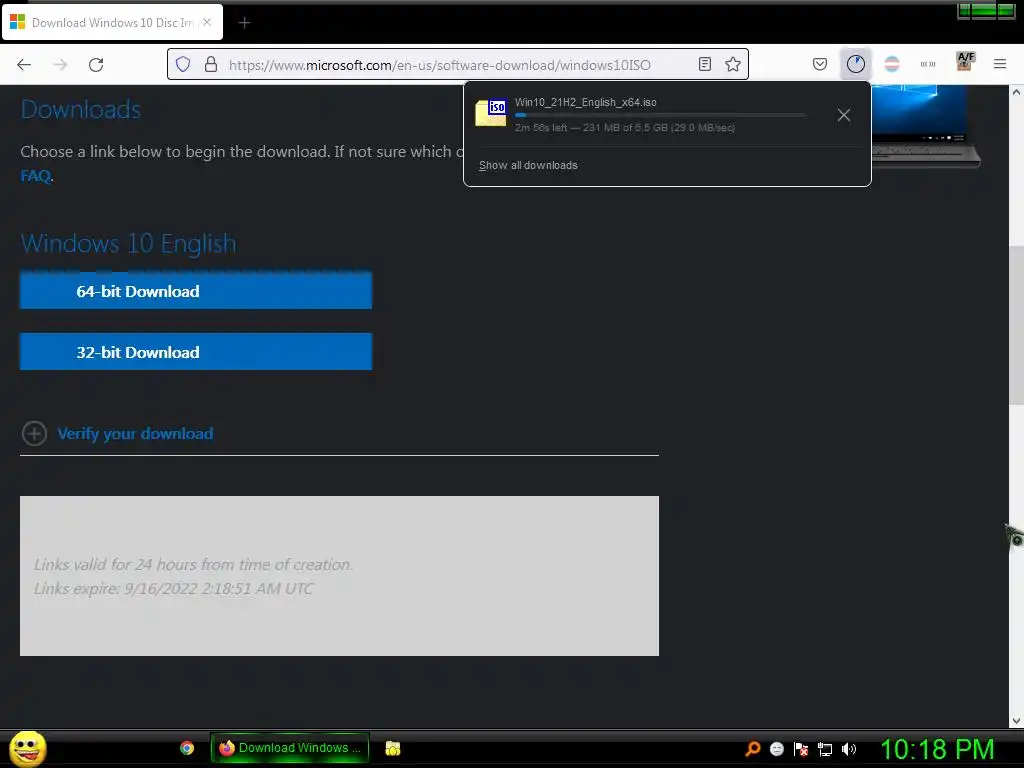The height and width of the screenshot is (768, 1024).
Task: Click the links expire date text
Action: tap(173, 588)
